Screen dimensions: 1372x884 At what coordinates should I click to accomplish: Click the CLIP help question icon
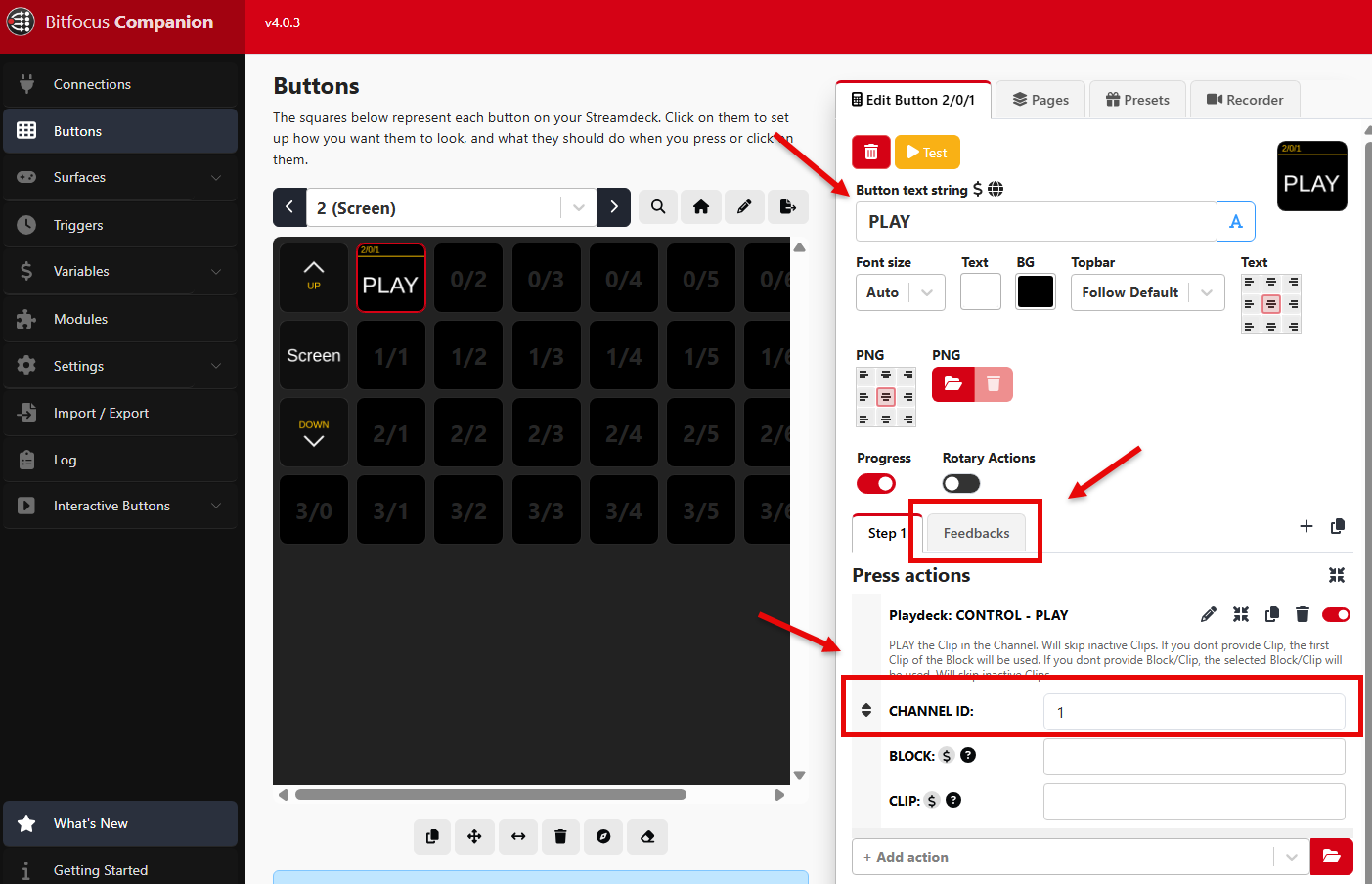(953, 800)
